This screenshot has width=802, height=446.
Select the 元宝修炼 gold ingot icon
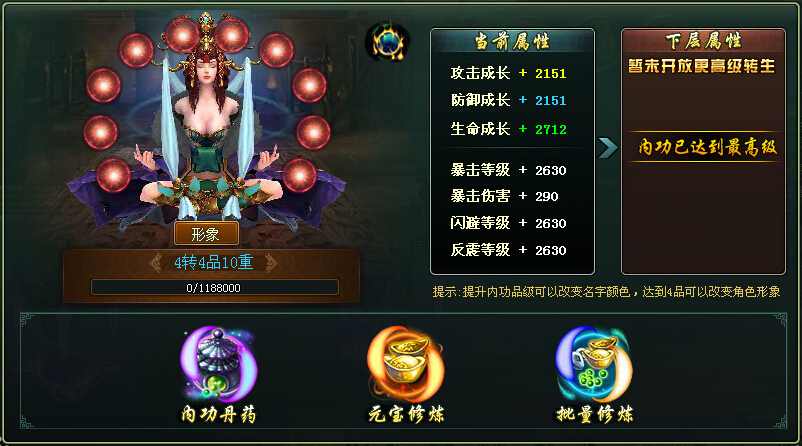pyautogui.click(x=406, y=364)
